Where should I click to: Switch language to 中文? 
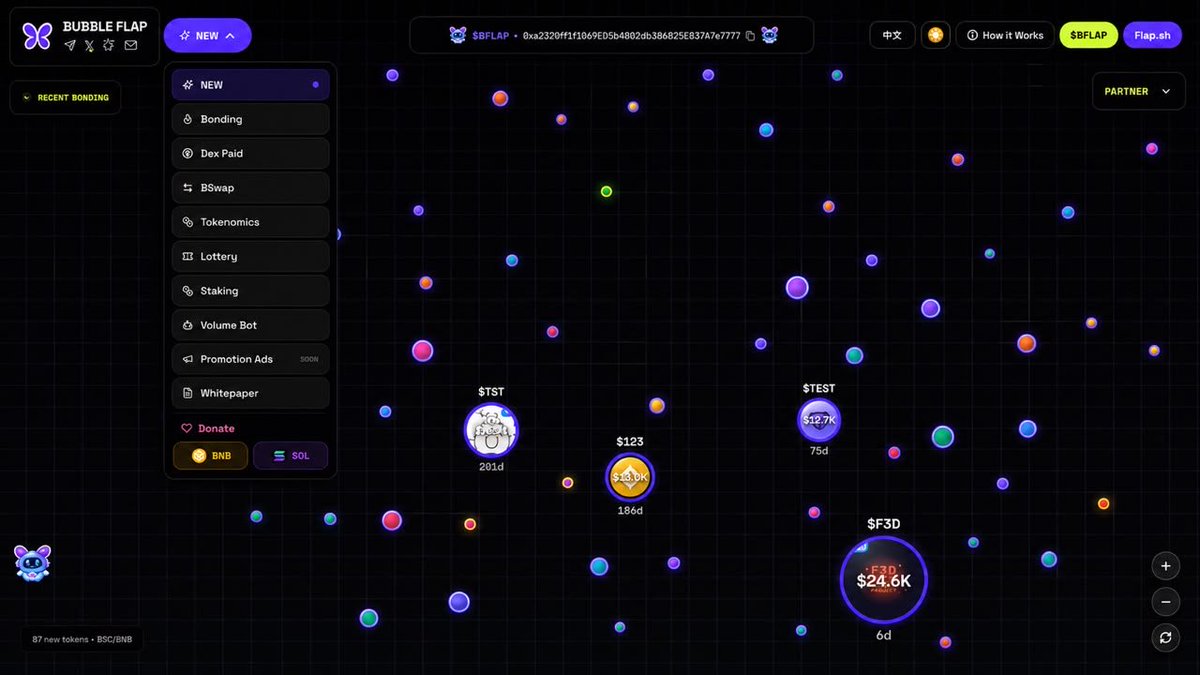892,35
